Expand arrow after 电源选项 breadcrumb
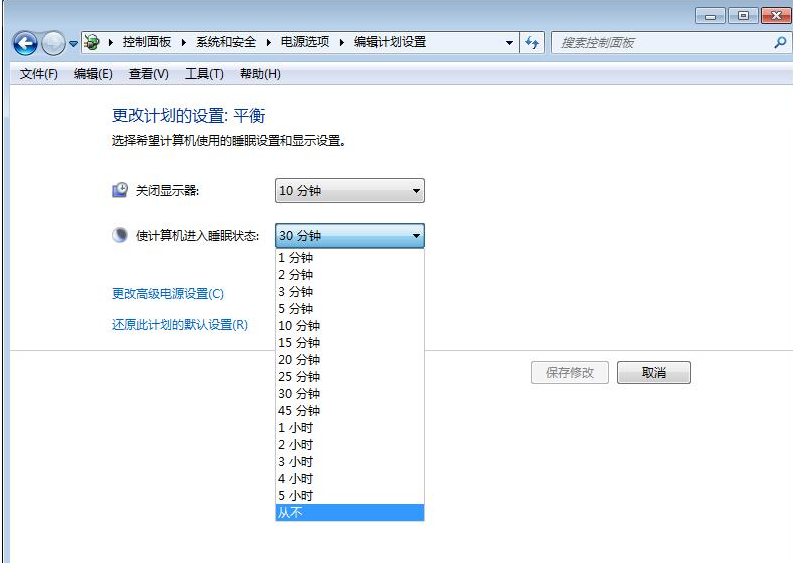Screen dimensions: 793x563 pyautogui.click(x=342, y=42)
